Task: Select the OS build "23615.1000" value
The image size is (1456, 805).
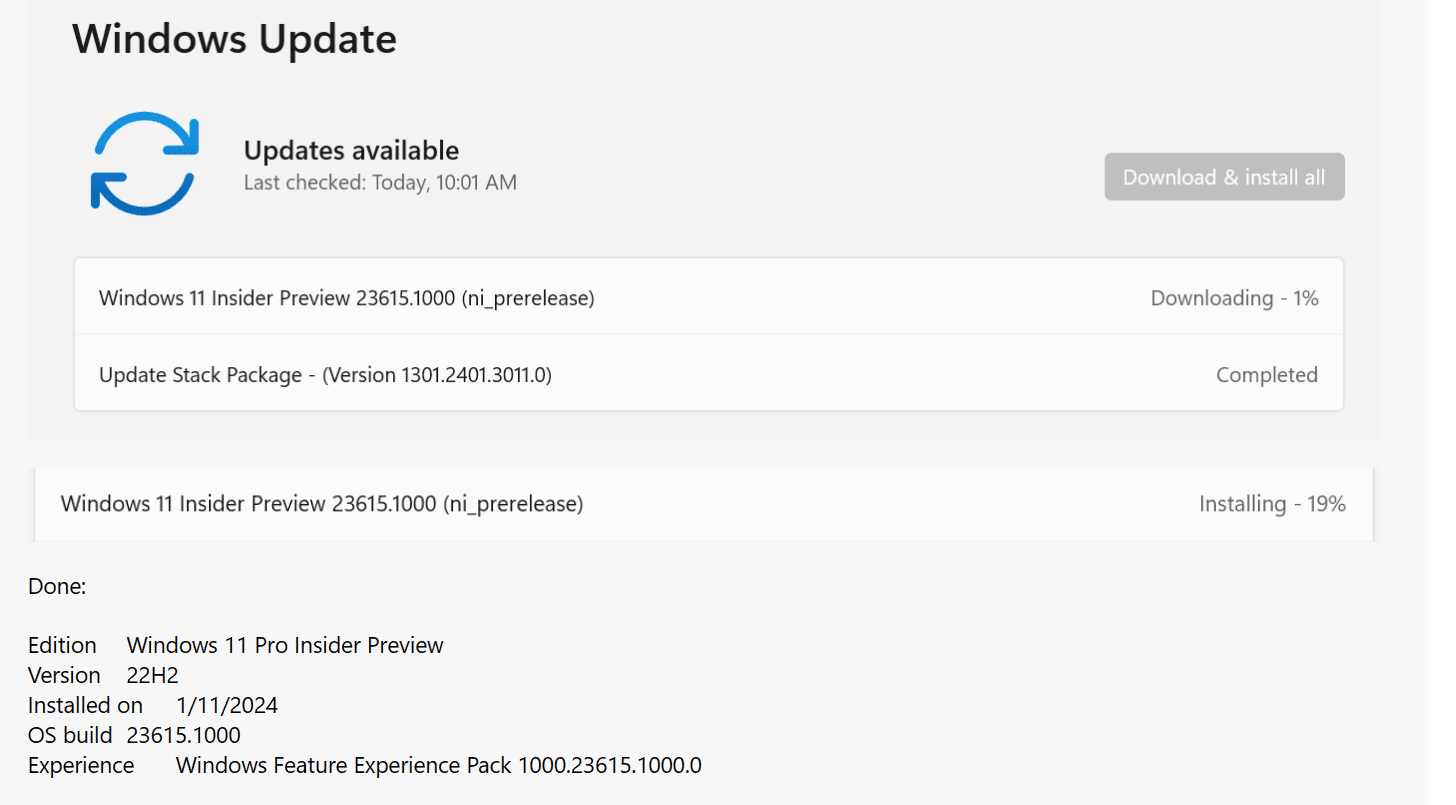Action: [x=183, y=735]
